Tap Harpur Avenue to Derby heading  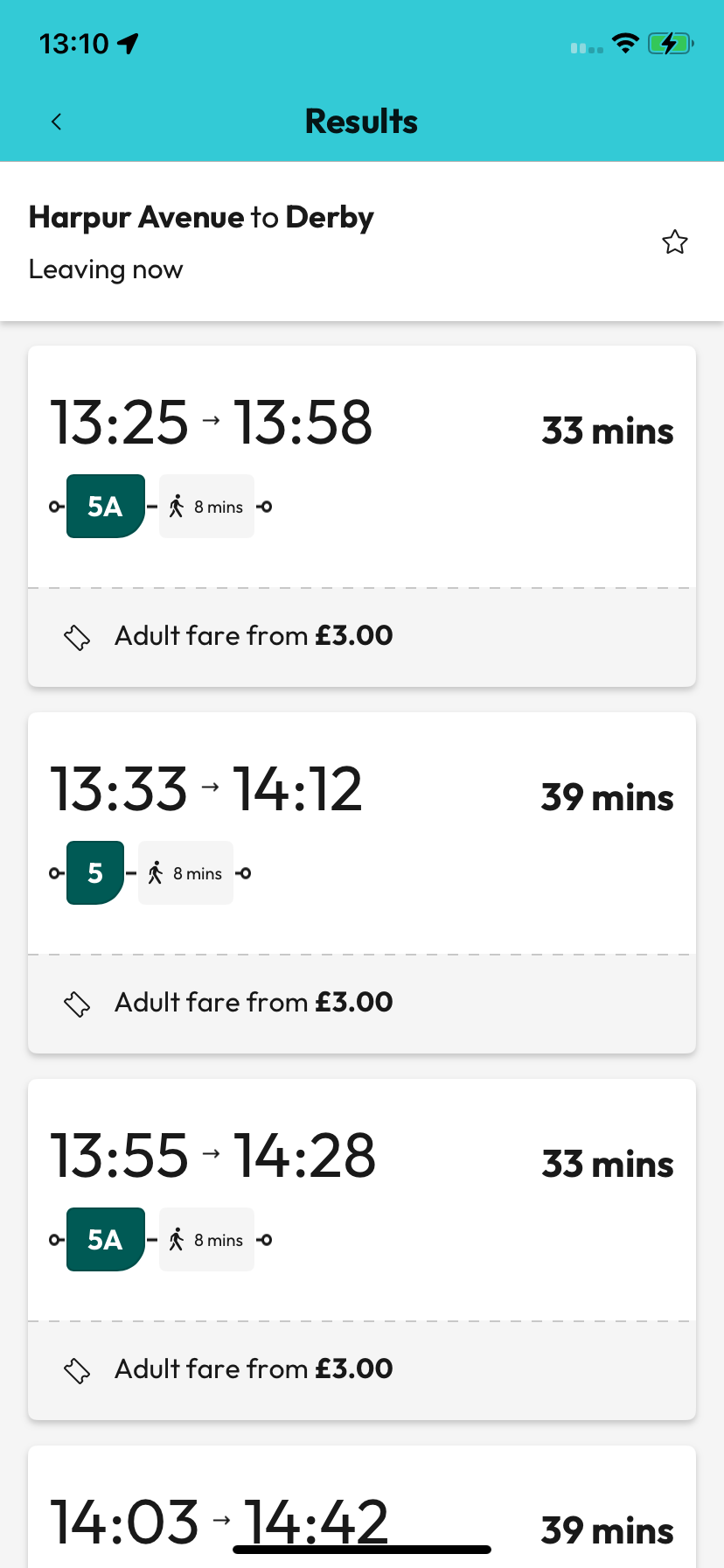201,217
